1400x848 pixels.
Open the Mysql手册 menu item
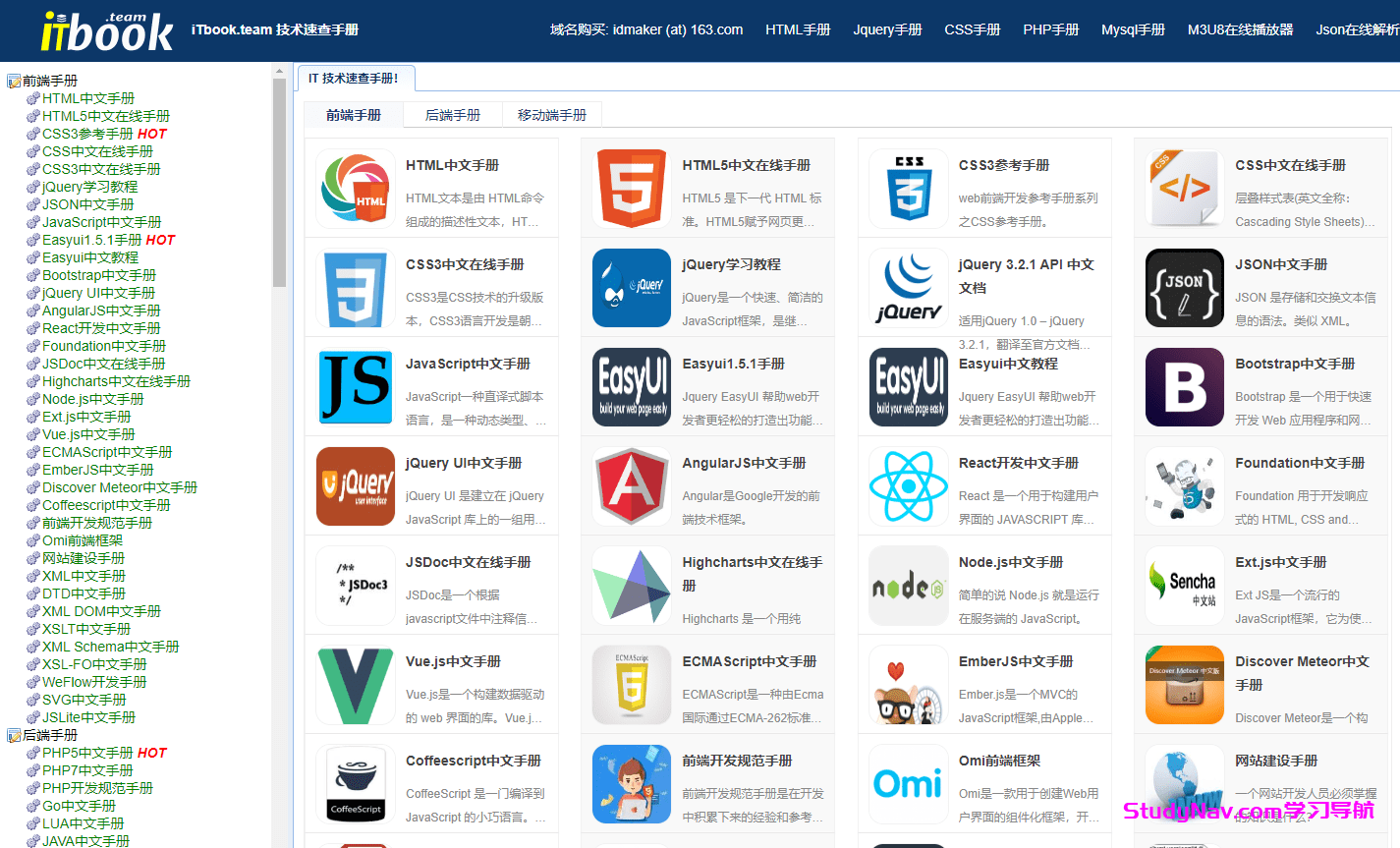tap(1133, 29)
